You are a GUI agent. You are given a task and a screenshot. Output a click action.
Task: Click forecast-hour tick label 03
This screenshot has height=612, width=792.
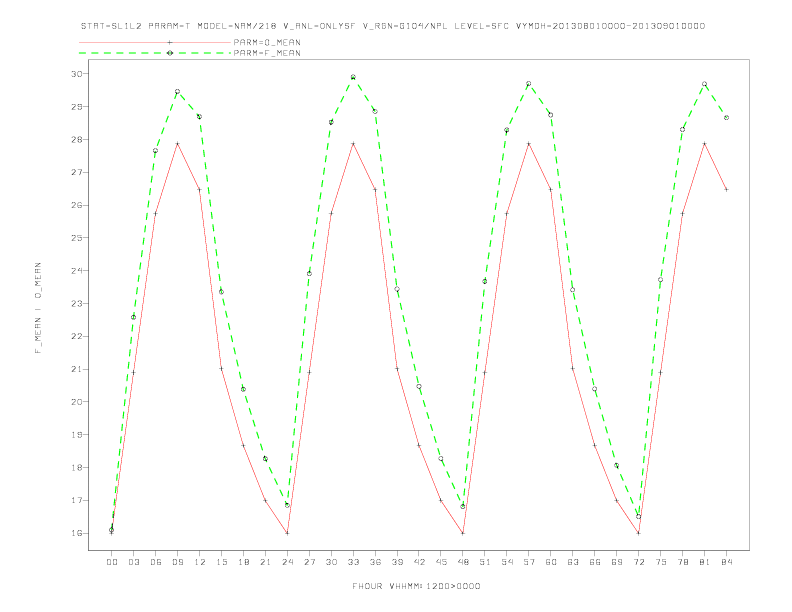tap(133, 562)
